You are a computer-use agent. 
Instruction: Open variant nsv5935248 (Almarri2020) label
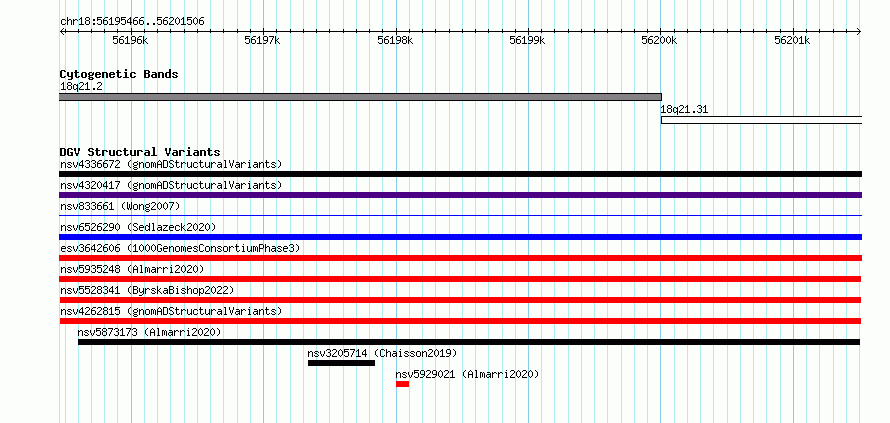[x=132, y=270]
